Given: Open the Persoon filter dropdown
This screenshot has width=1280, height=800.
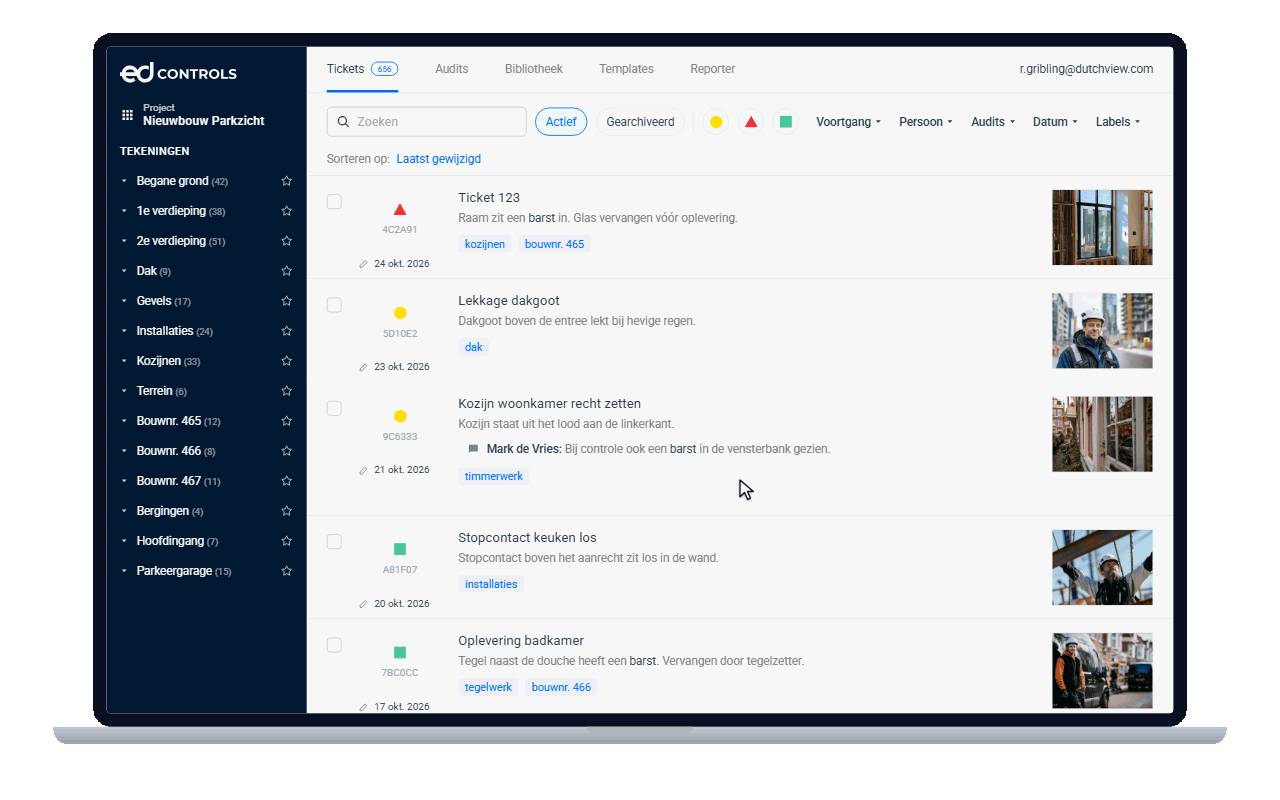Looking at the screenshot, I should [925, 122].
